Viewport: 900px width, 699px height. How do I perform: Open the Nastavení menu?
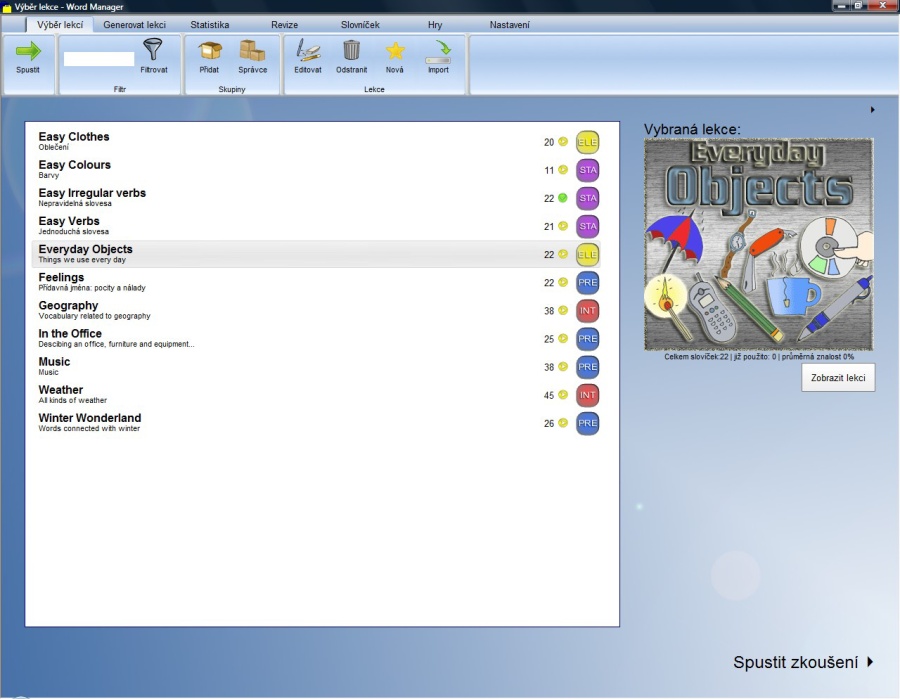510,24
